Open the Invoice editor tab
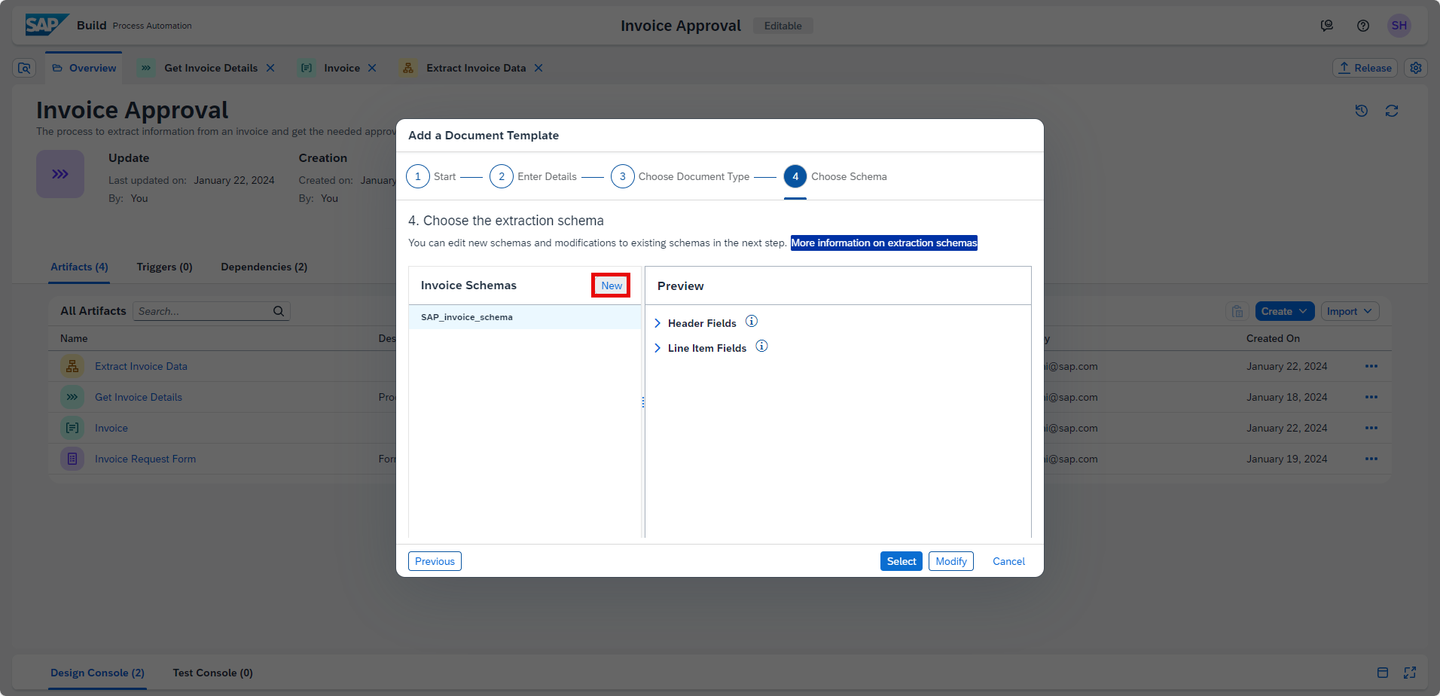This screenshot has width=1440, height=696. pos(342,68)
